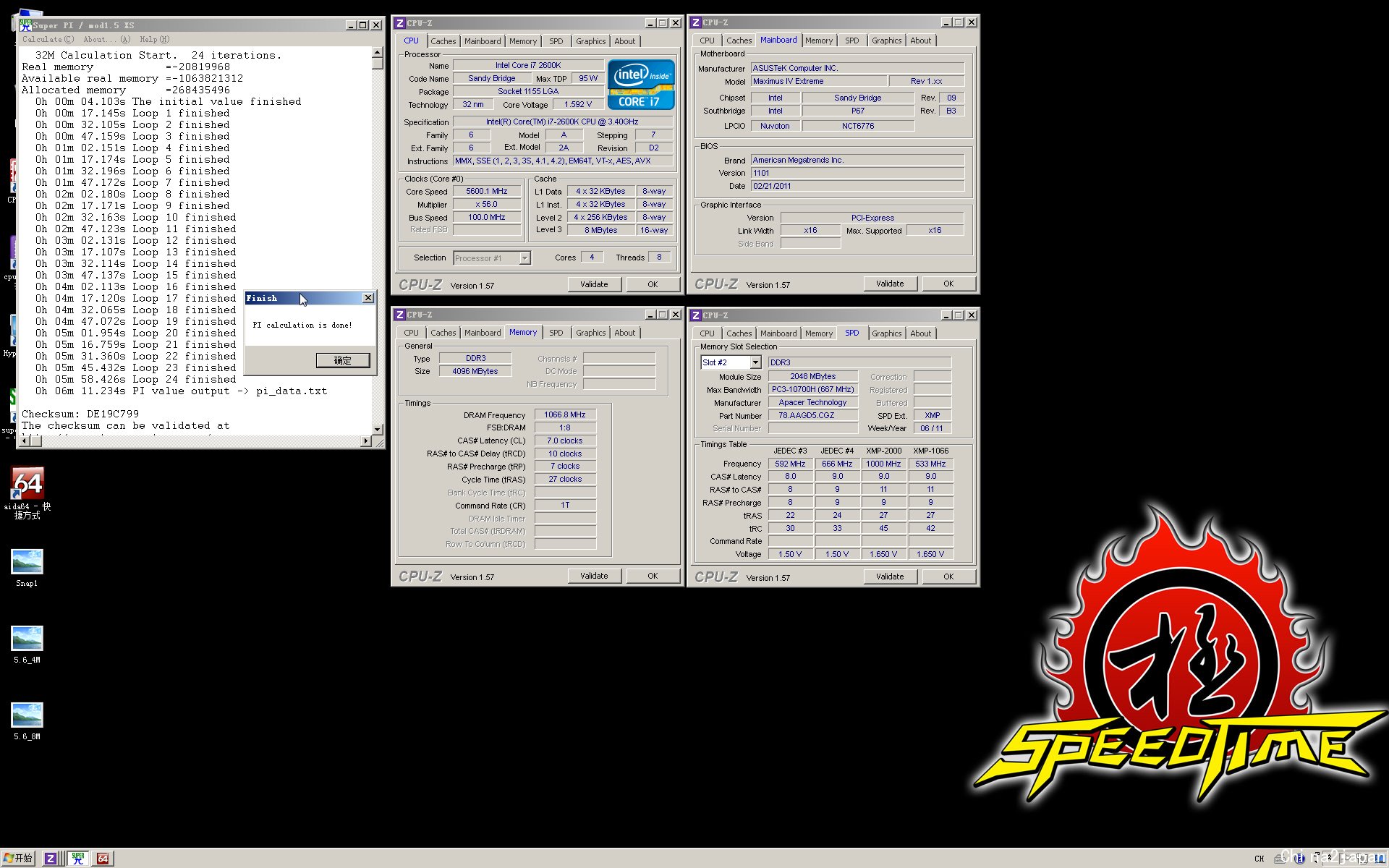Screen dimensions: 1389x868
Task: Switch to Graphics tab in the top-left CPU-Z window
Action: (590, 41)
